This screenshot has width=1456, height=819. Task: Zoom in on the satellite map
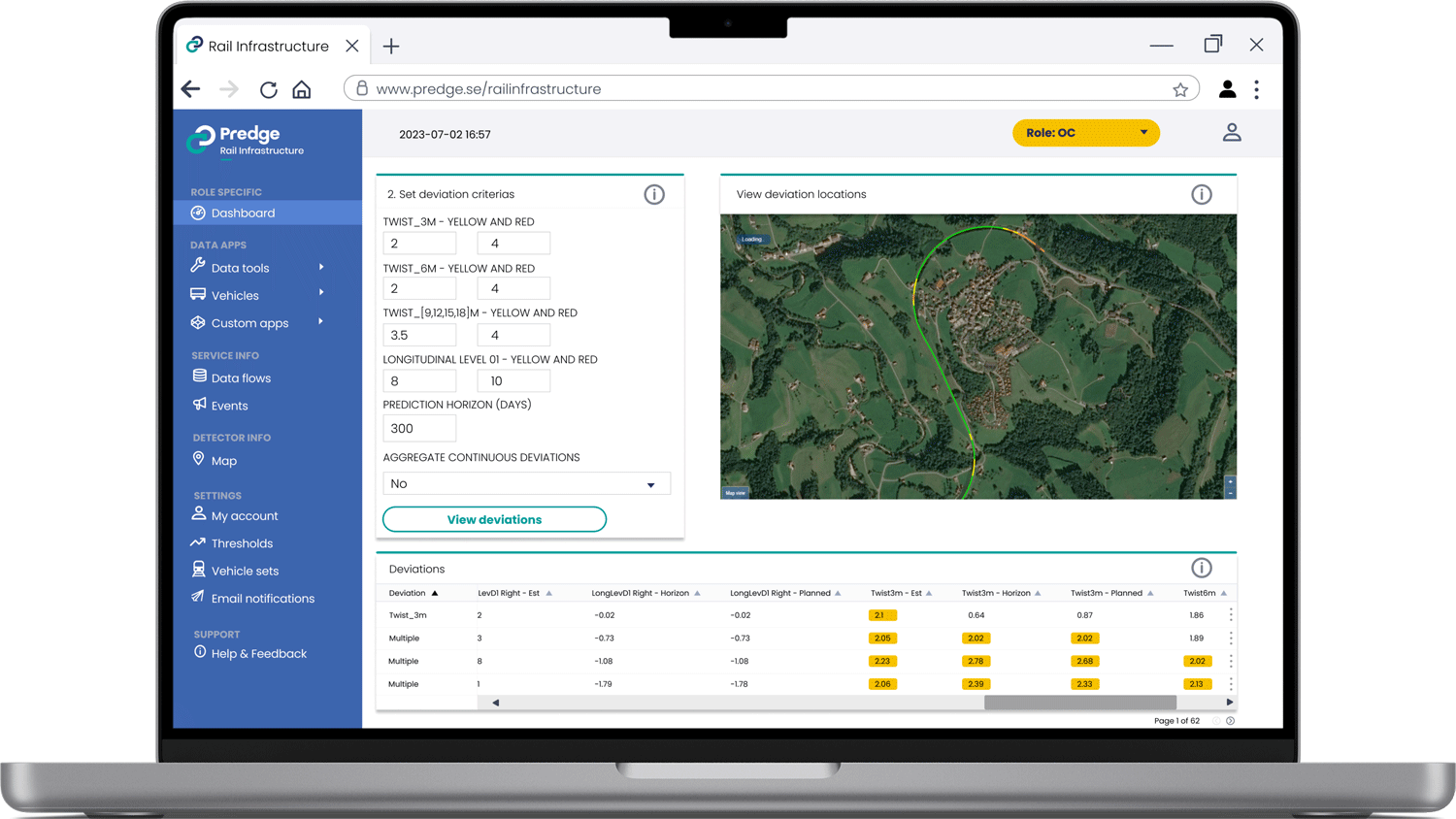tap(1230, 482)
